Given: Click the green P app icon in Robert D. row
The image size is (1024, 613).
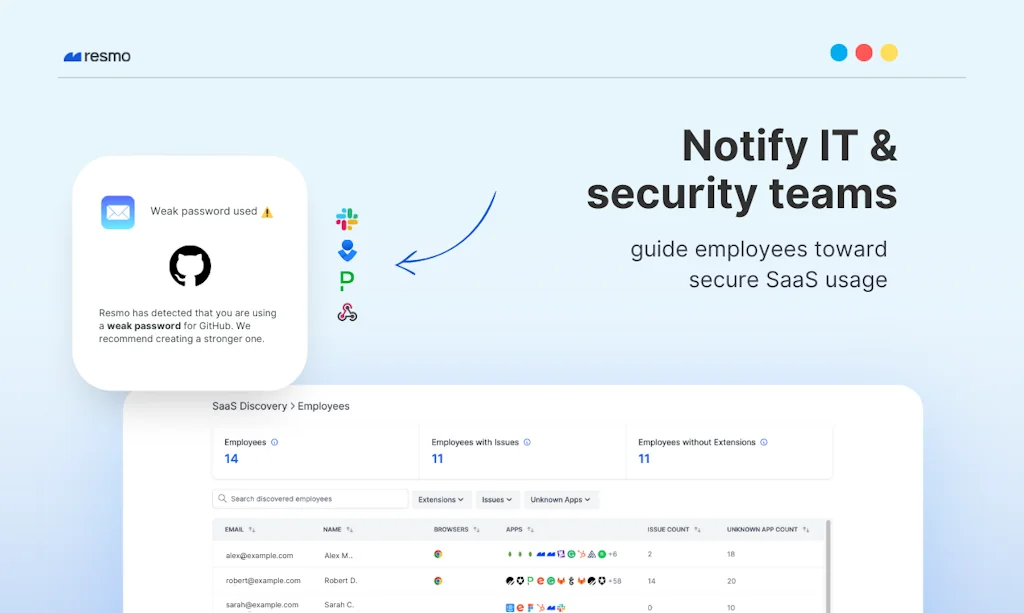Looking at the screenshot, I should pos(530,580).
